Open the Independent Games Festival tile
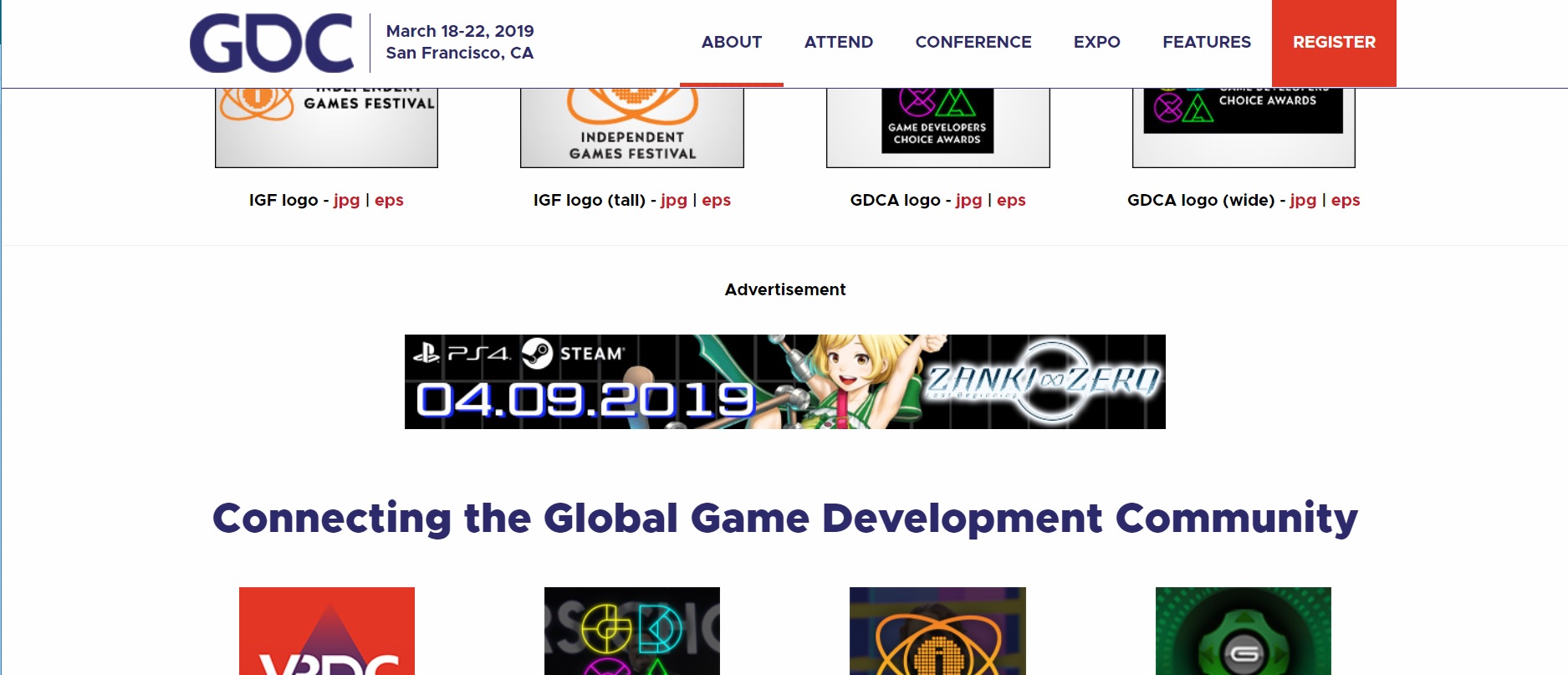This screenshot has height=675, width=1568. point(937,631)
